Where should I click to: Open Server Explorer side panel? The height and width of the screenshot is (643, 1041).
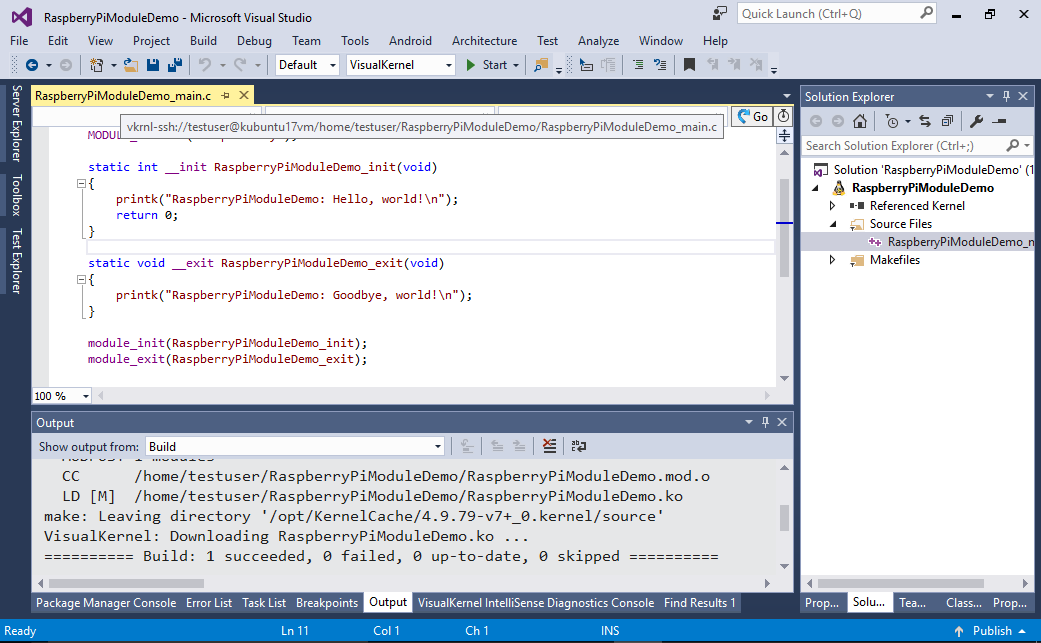17,123
